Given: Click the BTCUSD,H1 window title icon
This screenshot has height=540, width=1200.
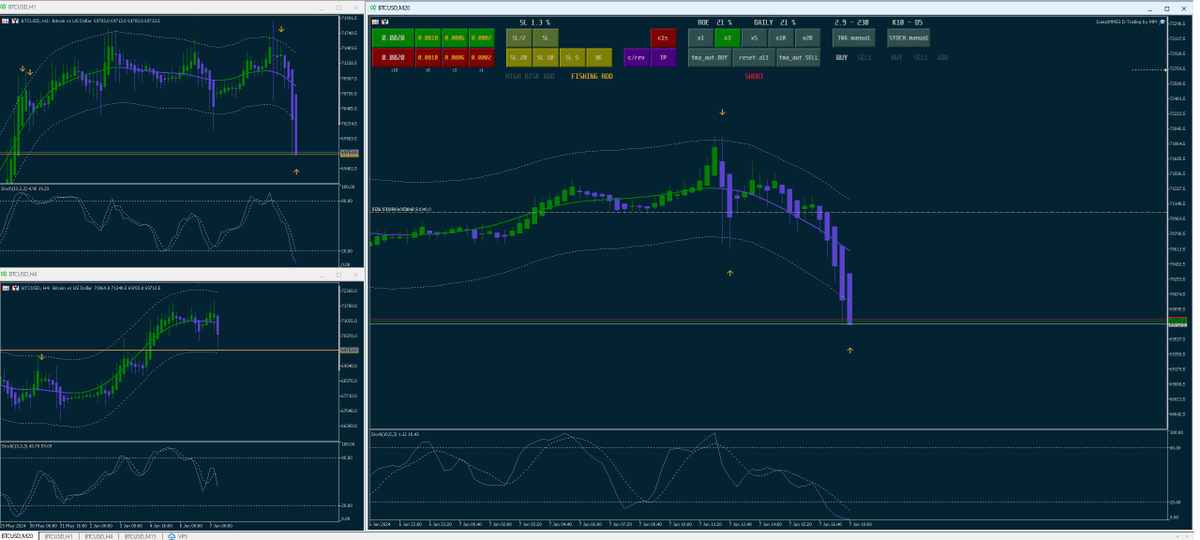Looking at the screenshot, I should click(4, 7).
